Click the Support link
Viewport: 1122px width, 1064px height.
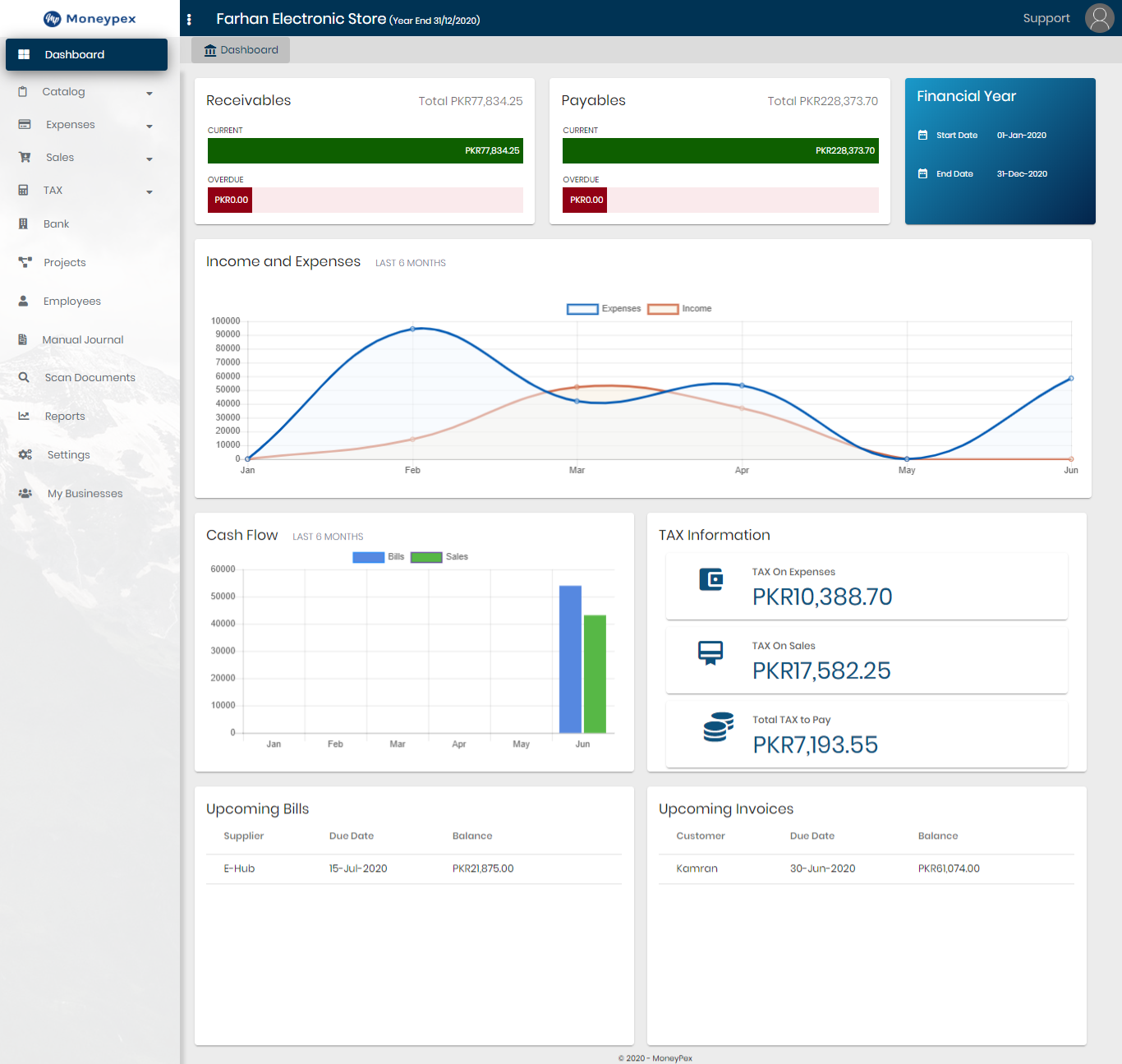click(x=1046, y=18)
